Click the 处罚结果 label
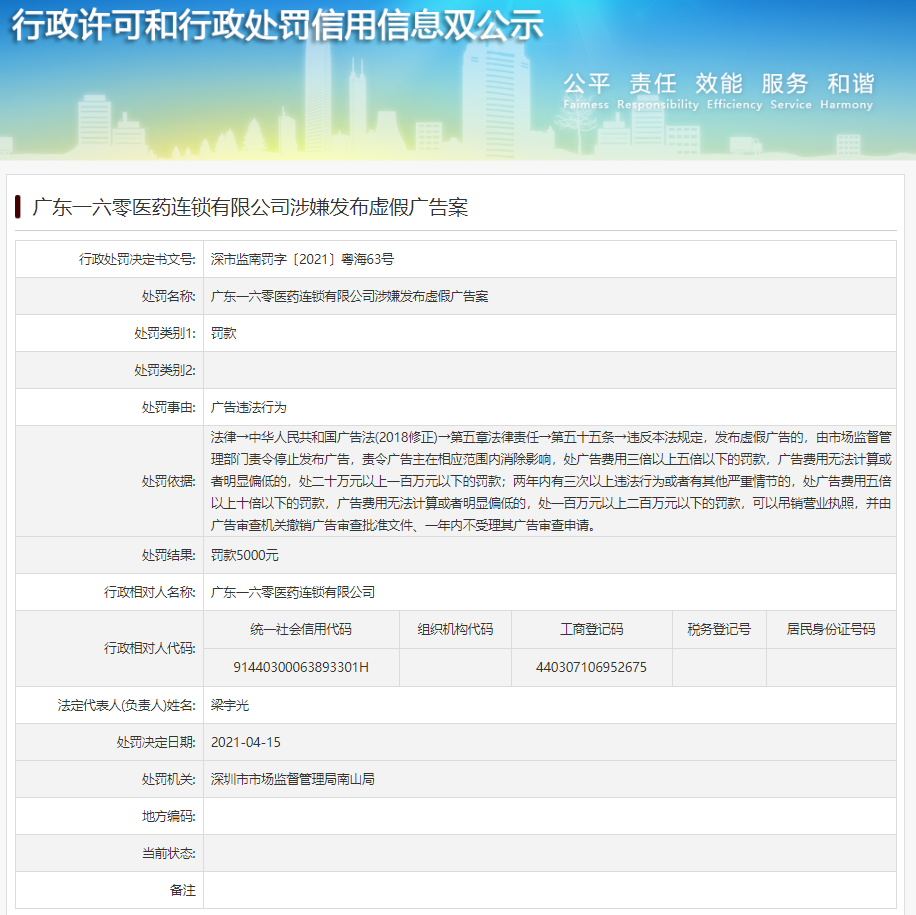The width and height of the screenshot is (916, 915). coord(168,555)
